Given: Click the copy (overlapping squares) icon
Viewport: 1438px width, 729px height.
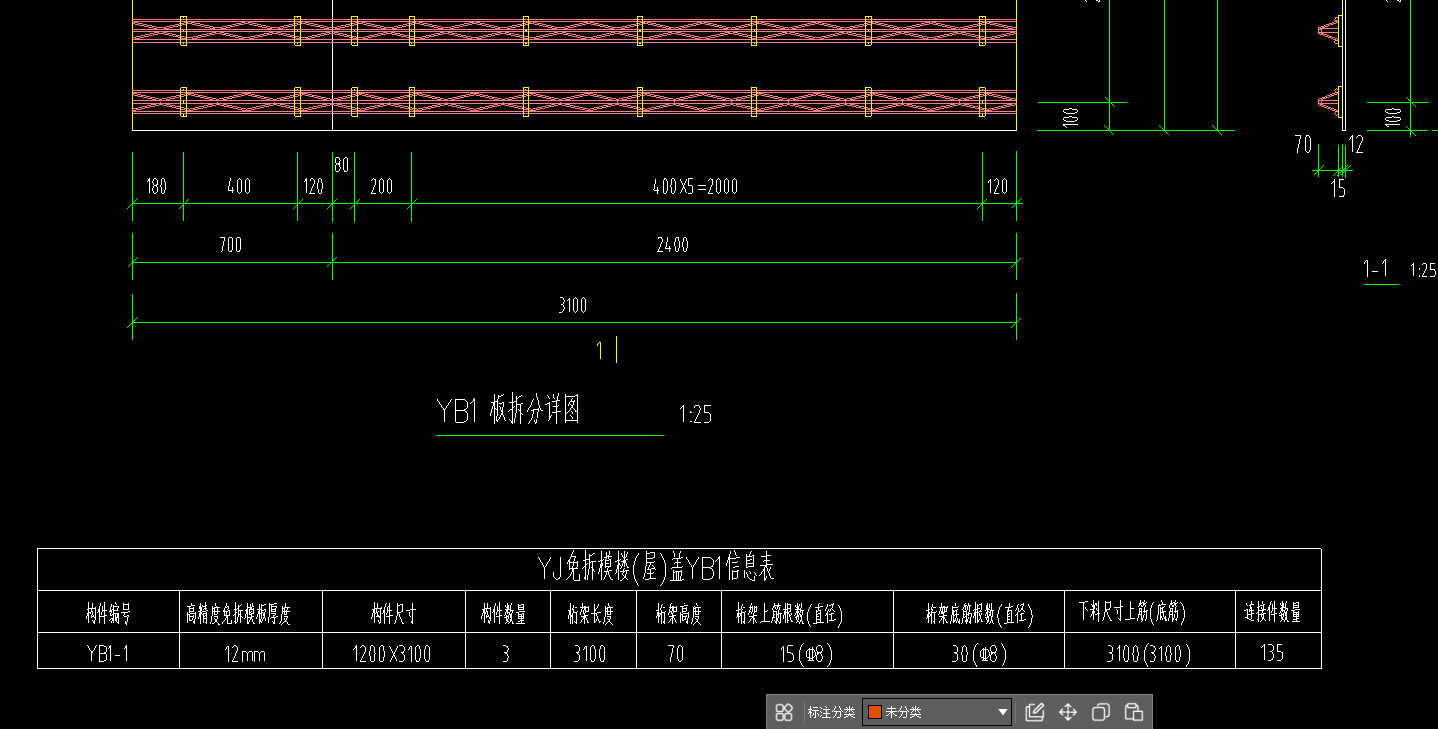Looking at the screenshot, I should pos(1101,712).
